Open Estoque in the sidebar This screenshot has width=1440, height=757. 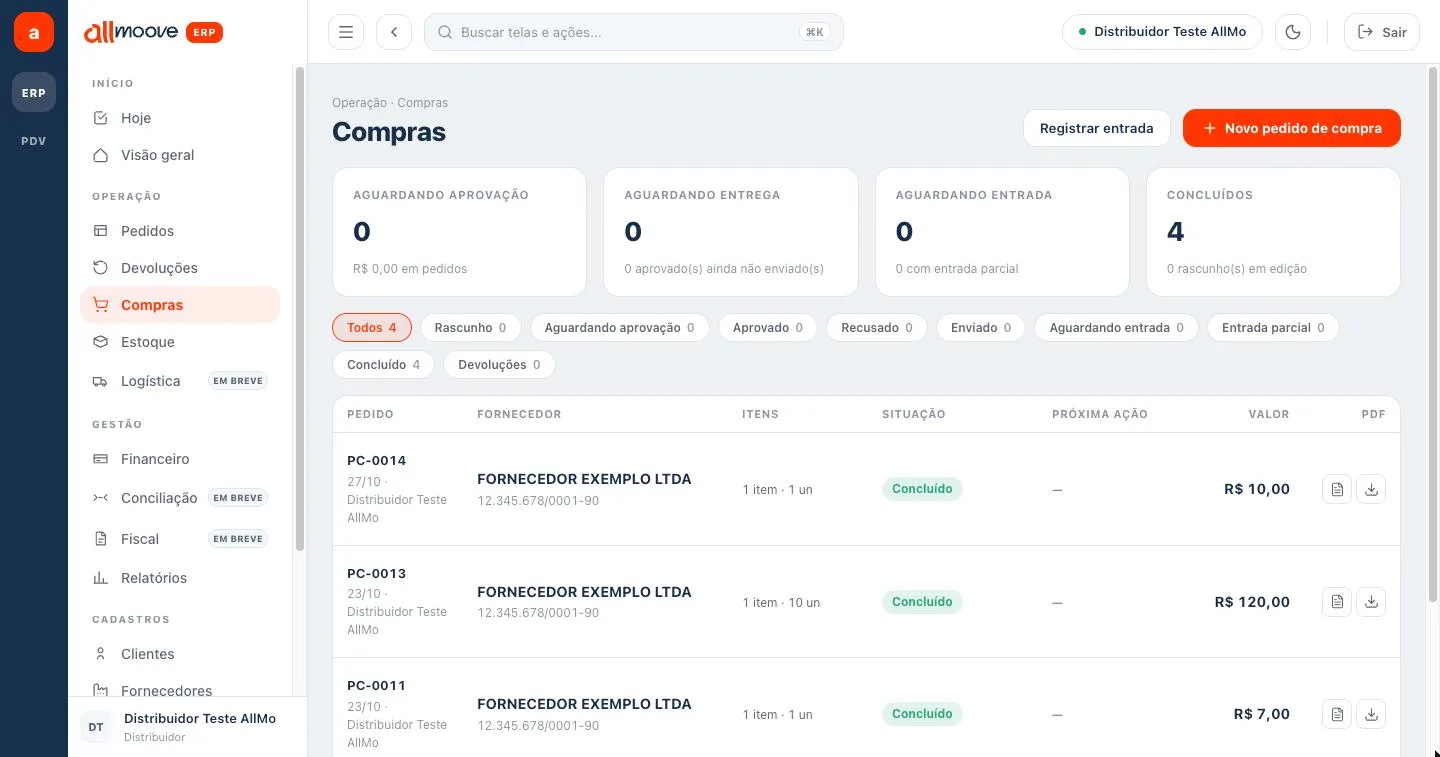(x=180, y=342)
